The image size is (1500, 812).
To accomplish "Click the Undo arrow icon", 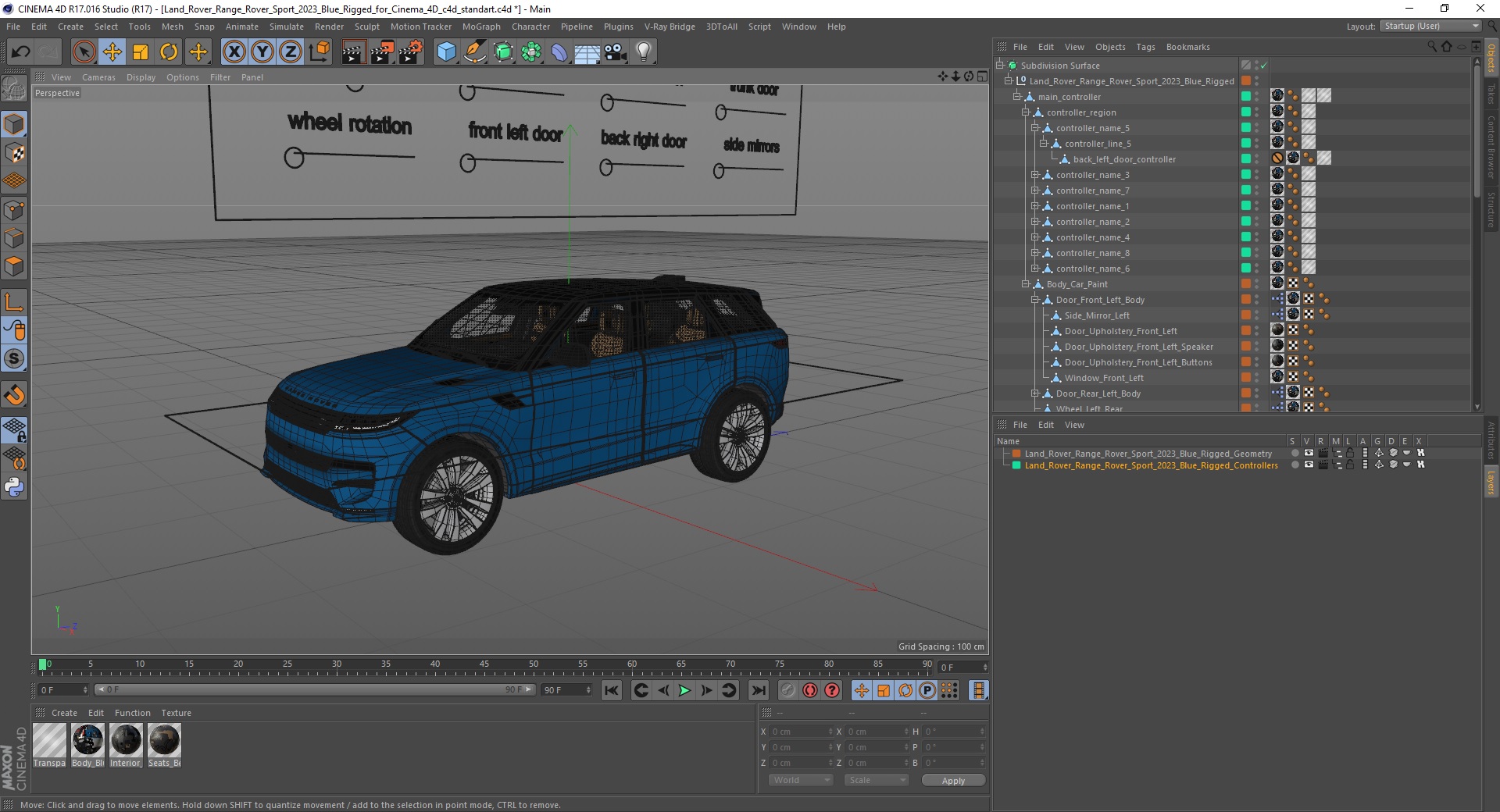I will [21, 52].
